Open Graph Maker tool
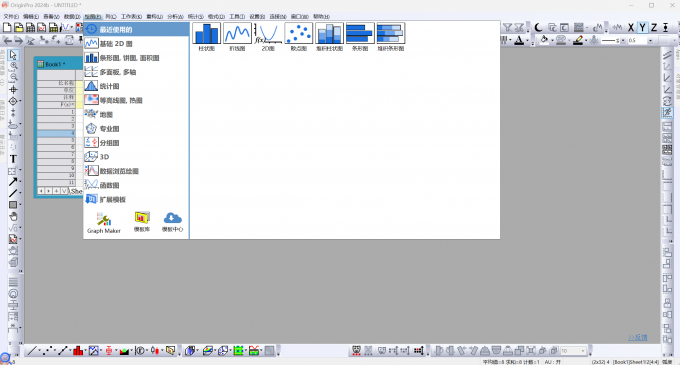This screenshot has width=680, height=365. click(104, 223)
